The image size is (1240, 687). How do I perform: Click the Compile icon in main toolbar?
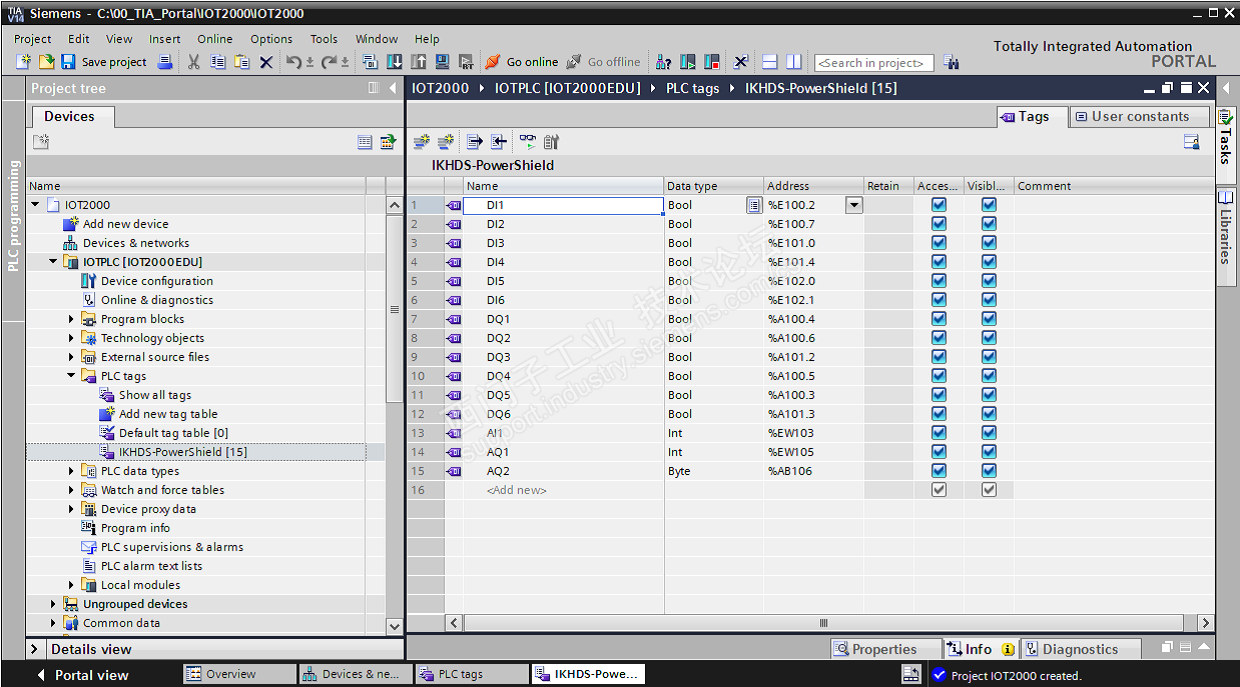pyautogui.click(x=369, y=62)
